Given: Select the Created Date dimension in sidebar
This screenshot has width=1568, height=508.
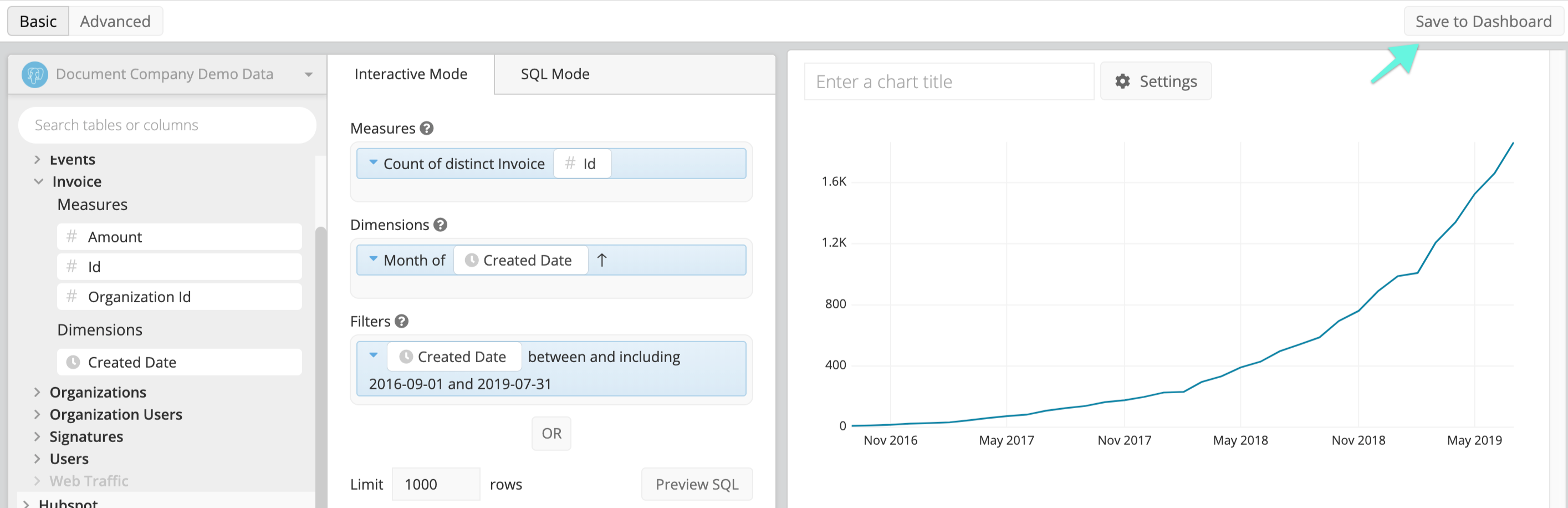Looking at the screenshot, I should tap(180, 362).
